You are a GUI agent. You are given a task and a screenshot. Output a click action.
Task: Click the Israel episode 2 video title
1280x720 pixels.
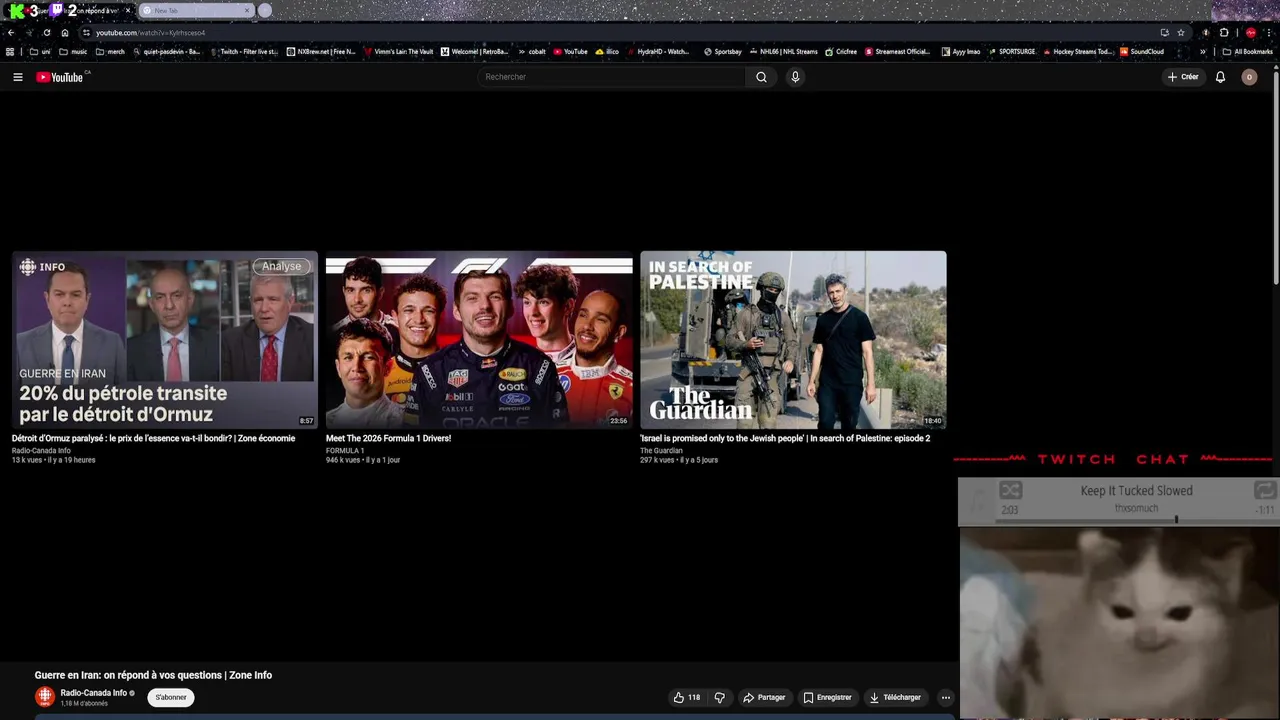tap(785, 438)
